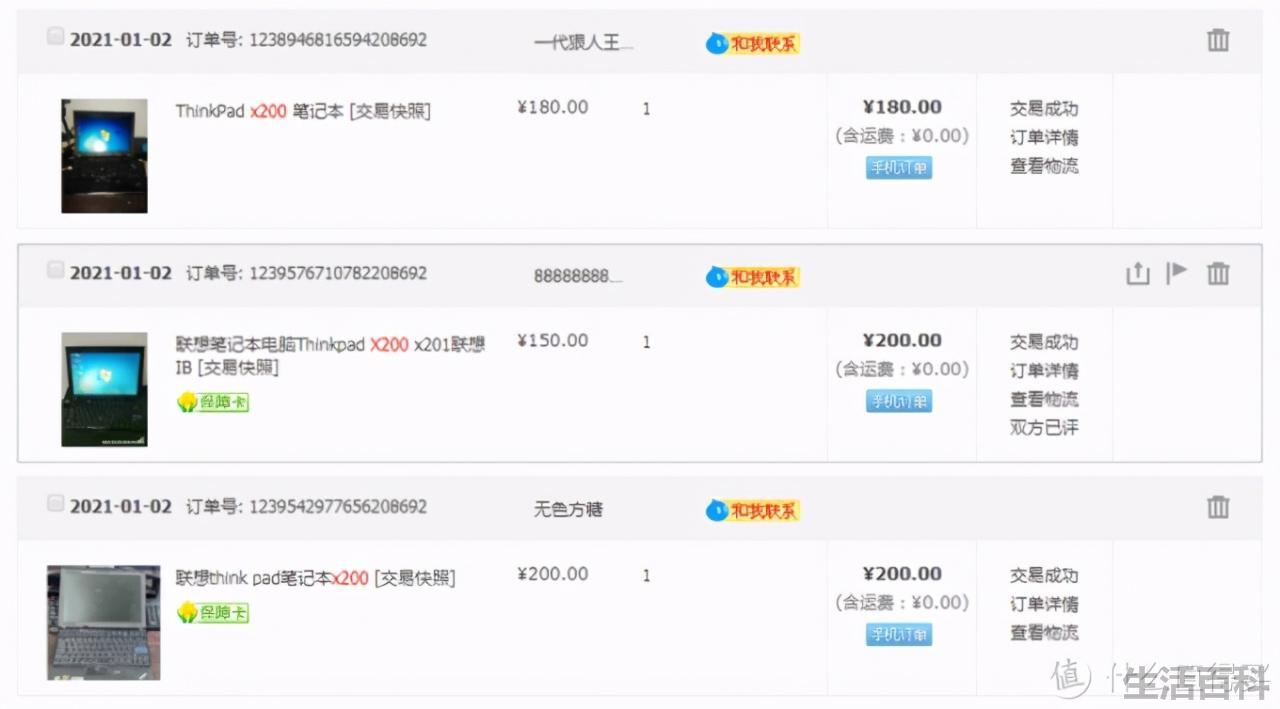Share the second order via upload icon
Screen dimensions: 1280x709
point(1138,273)
